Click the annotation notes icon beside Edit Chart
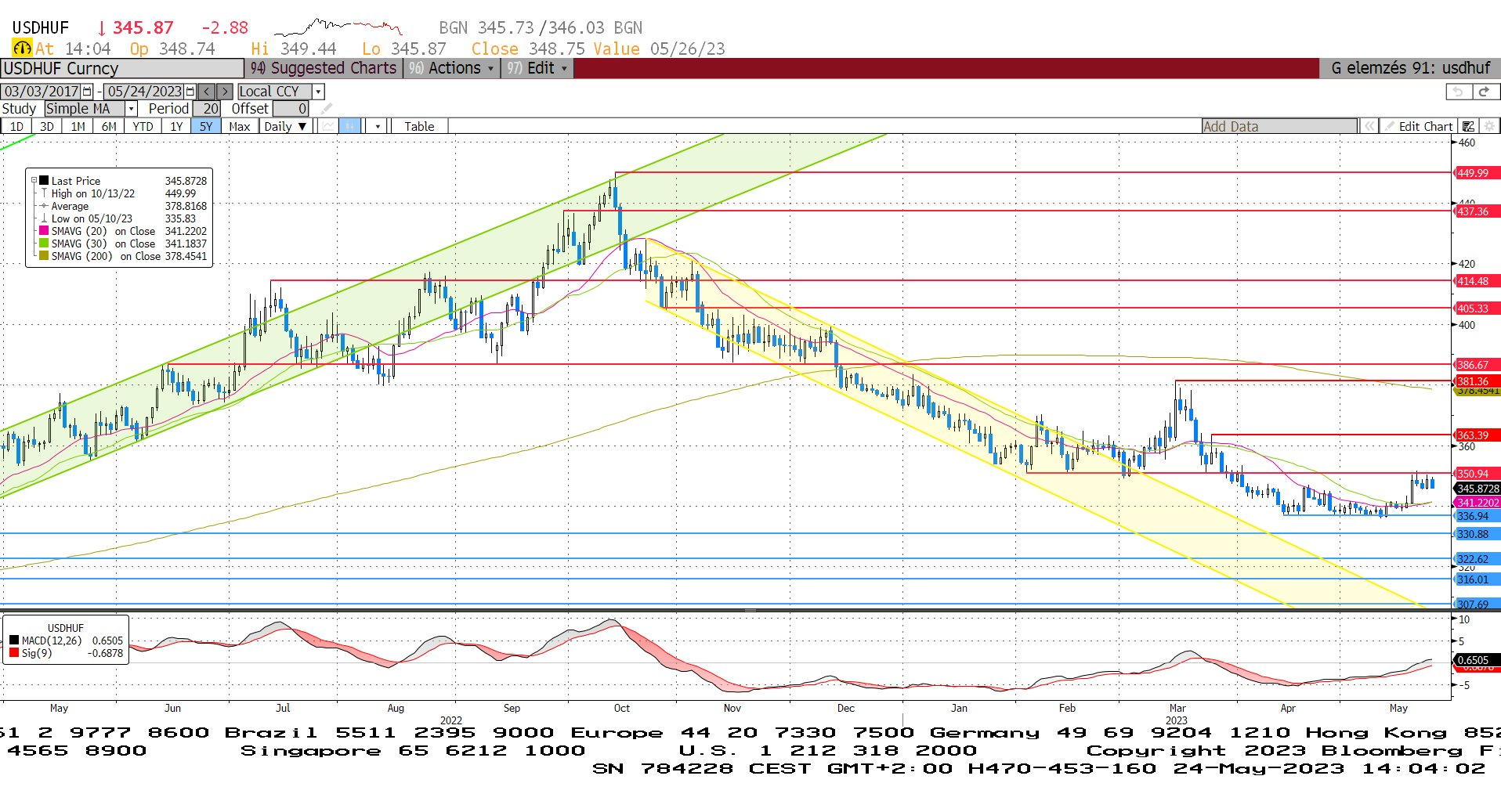This screenshot has height=812, width=1501. point(1469,126)
